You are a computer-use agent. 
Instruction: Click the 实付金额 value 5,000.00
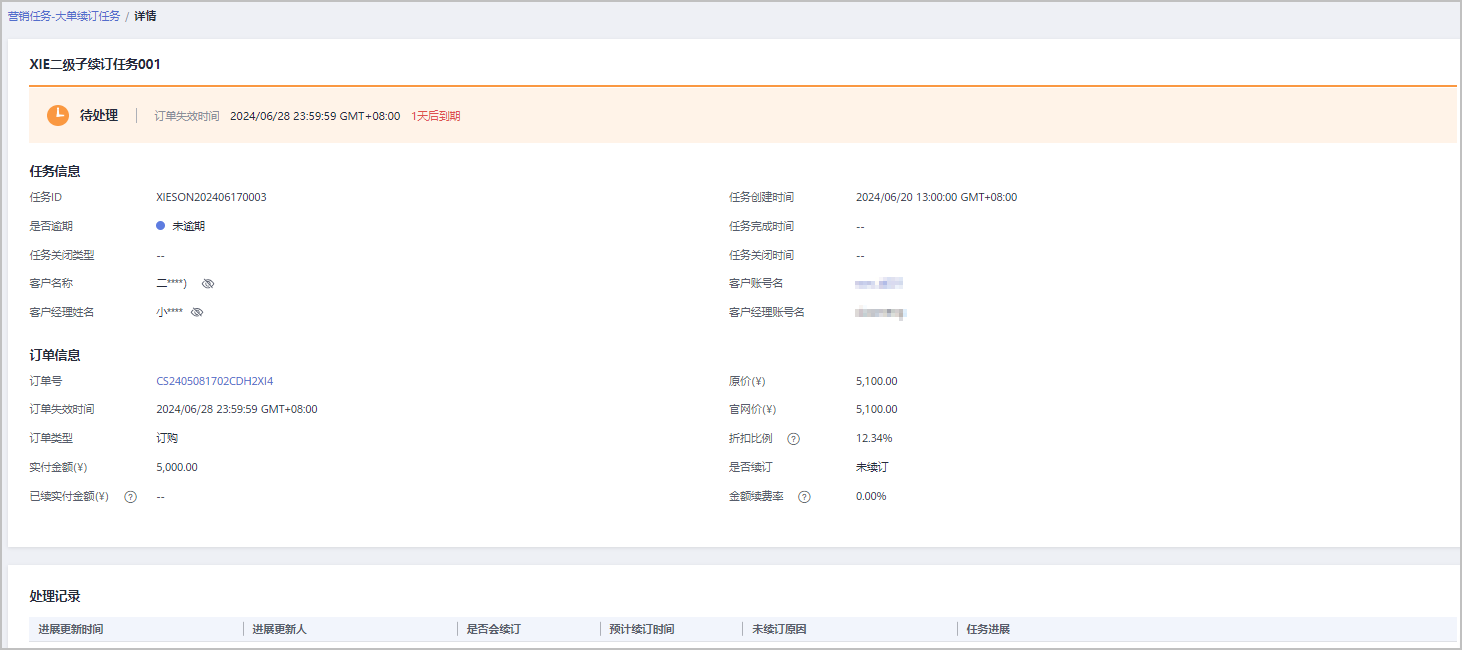point(177,467)
